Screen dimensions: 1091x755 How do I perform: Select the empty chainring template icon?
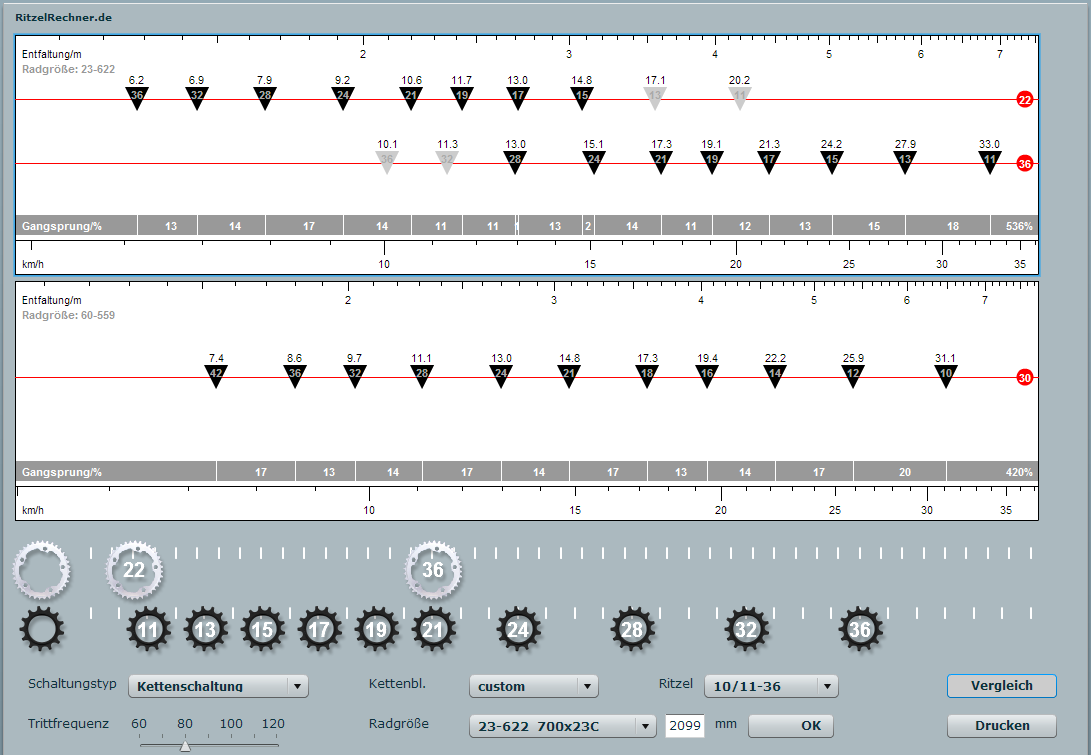tap(41, 570)
